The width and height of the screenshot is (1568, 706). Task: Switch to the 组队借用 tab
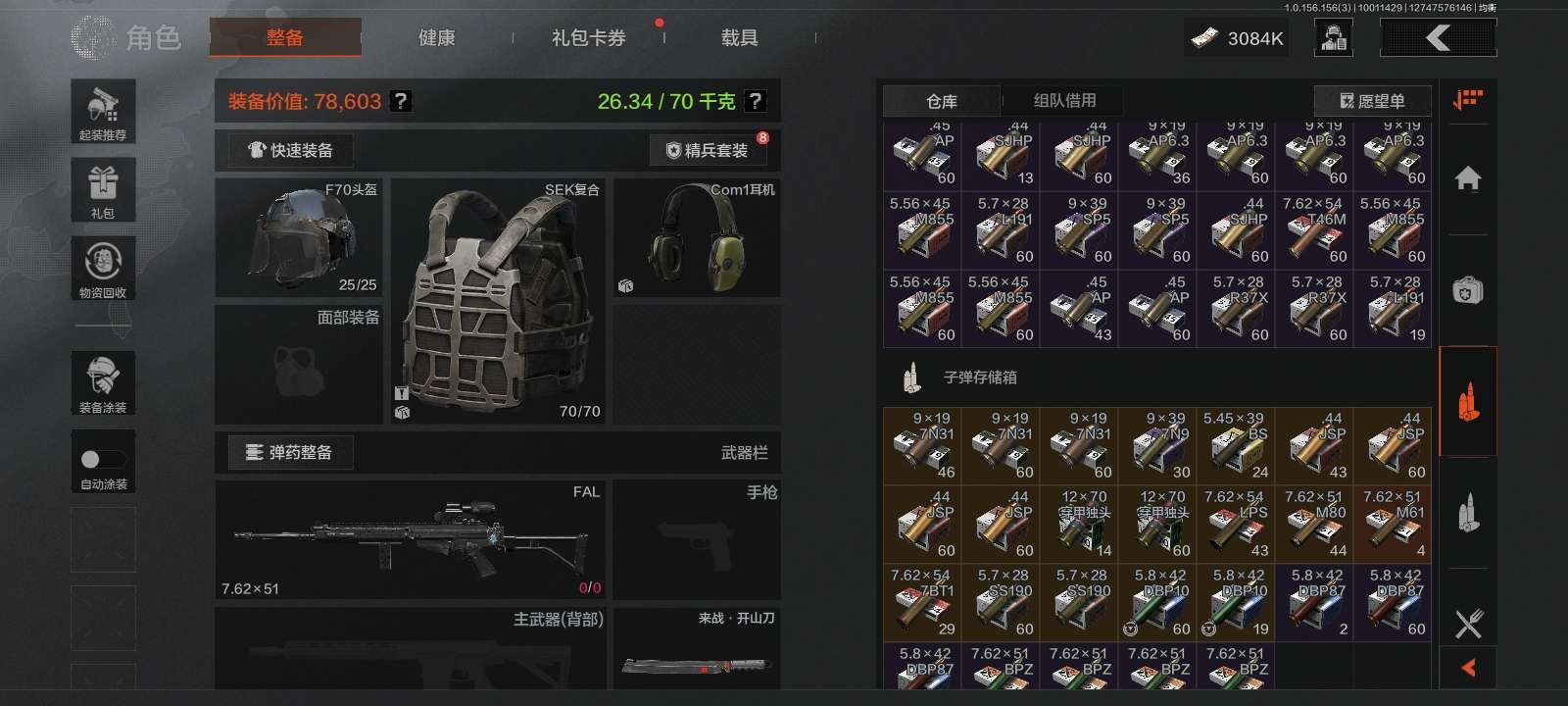tap(1064, 100)
